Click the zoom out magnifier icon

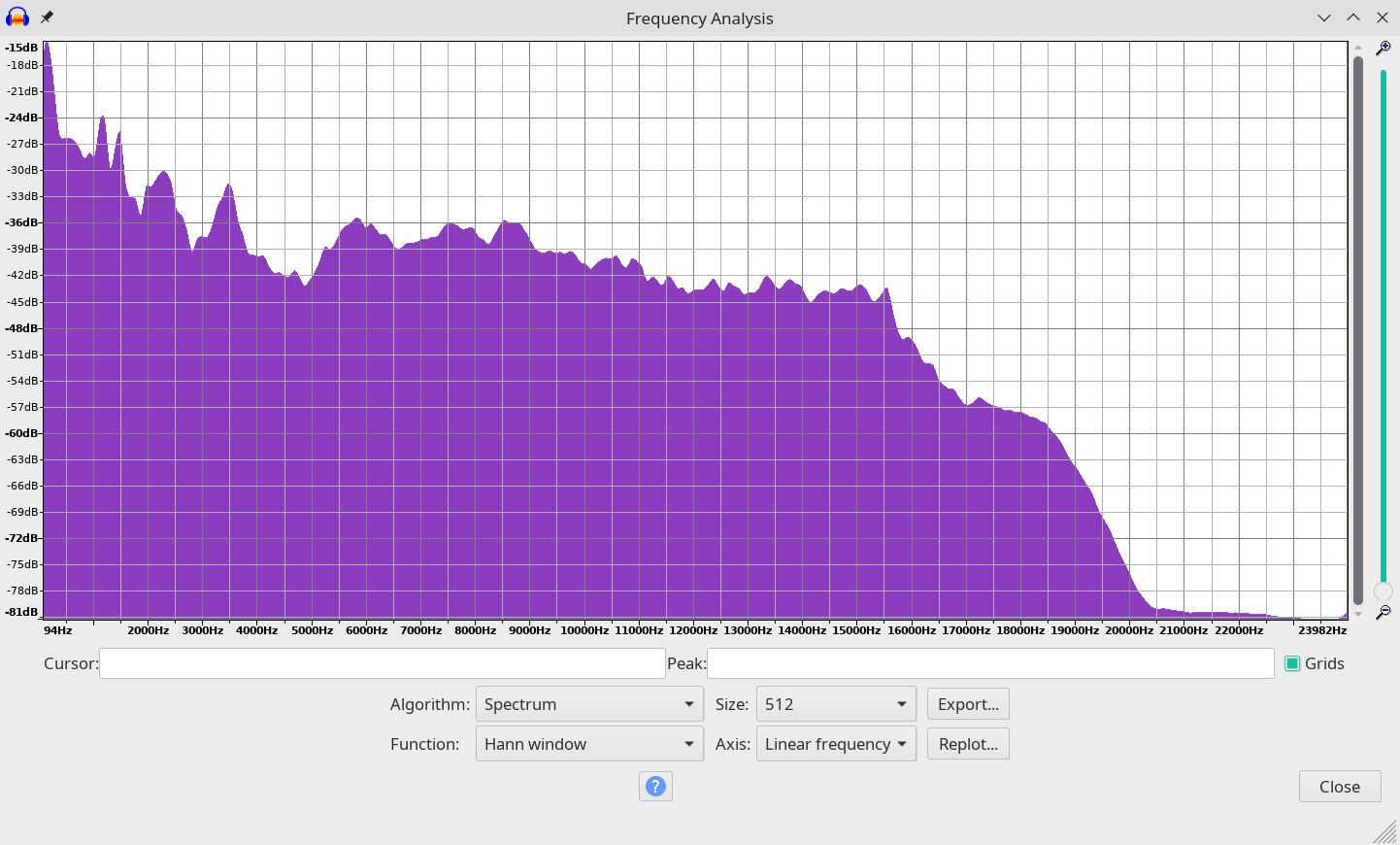[x=1383, y=612]
